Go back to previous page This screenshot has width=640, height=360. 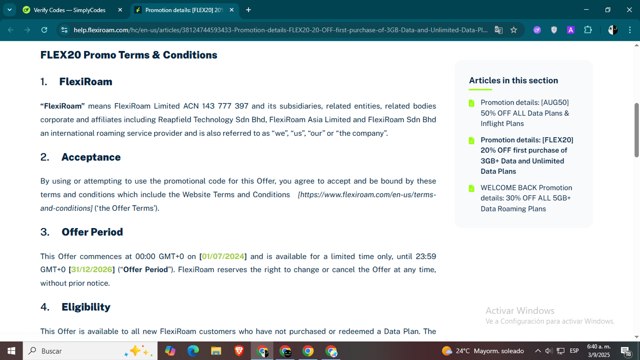pos(11,30)
